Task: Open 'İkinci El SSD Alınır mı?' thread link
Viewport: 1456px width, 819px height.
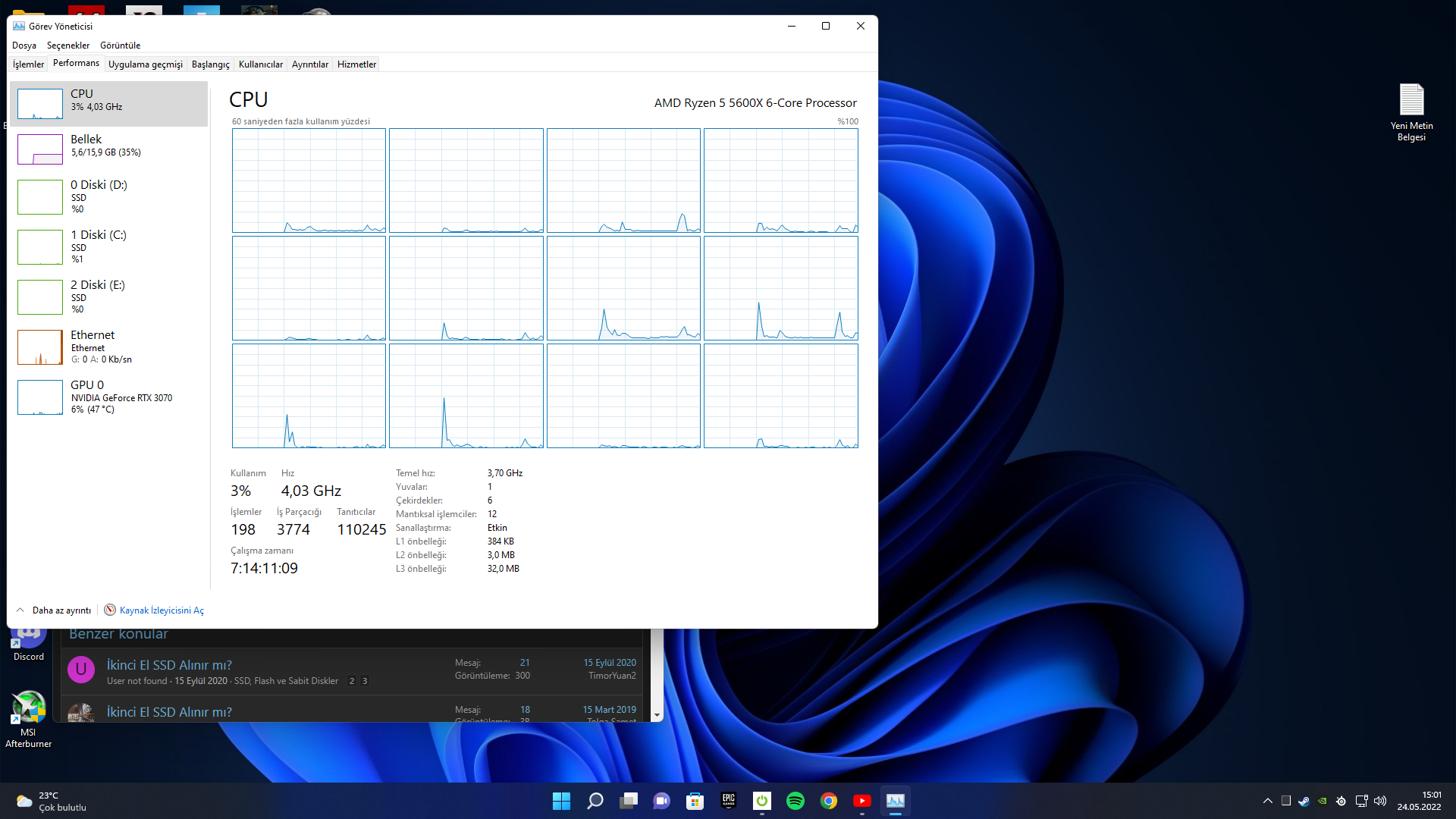Action: pyautogui.click(x=169, y=665)
